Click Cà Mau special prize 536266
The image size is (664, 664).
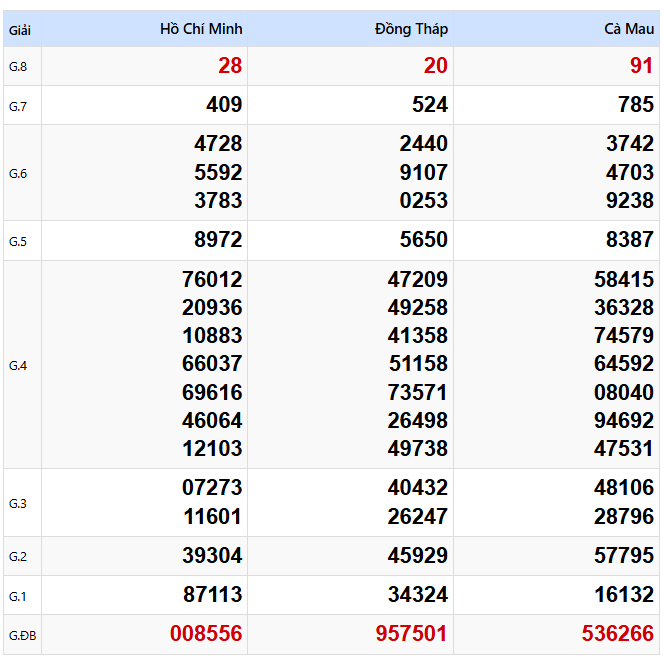point(618,634)
